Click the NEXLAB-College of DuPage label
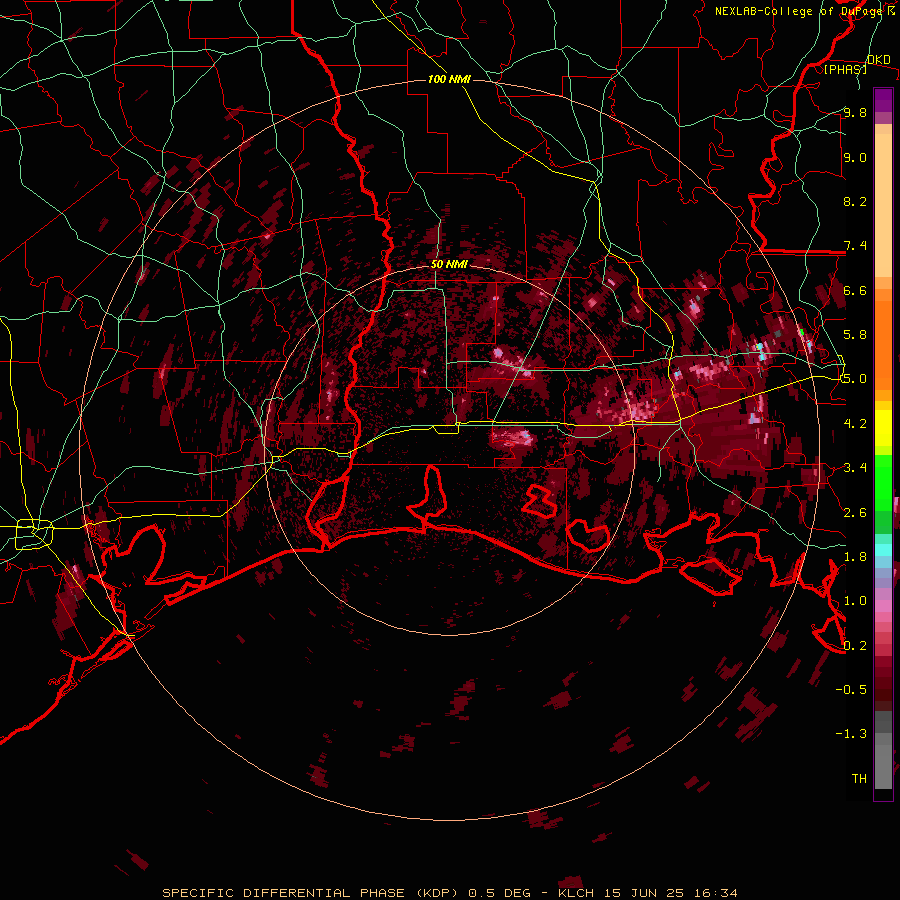 [x=800, y=11]
